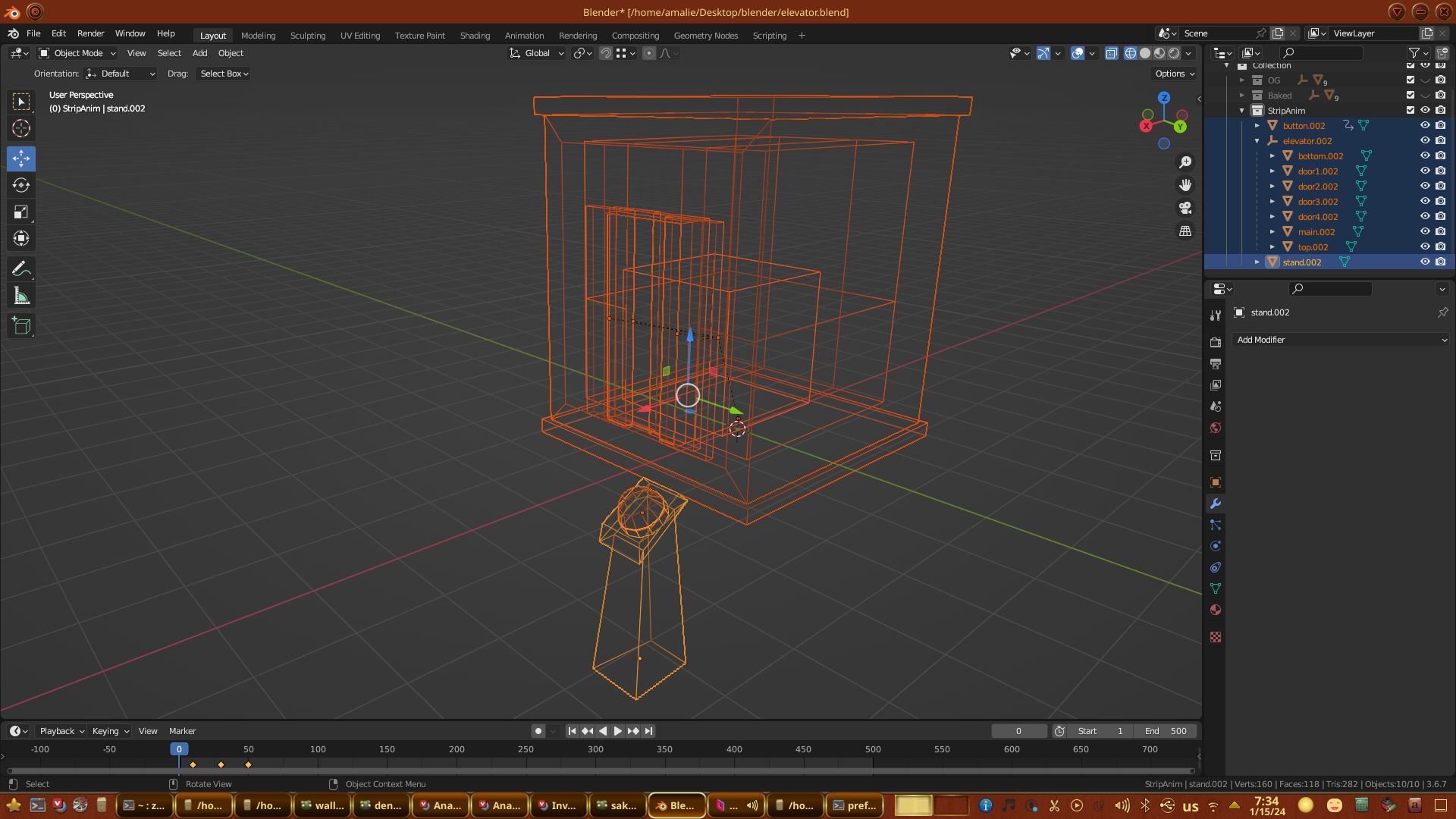Click the cursor tool icon
Viewport: 1456px width, 819px height.
[21, 128]
